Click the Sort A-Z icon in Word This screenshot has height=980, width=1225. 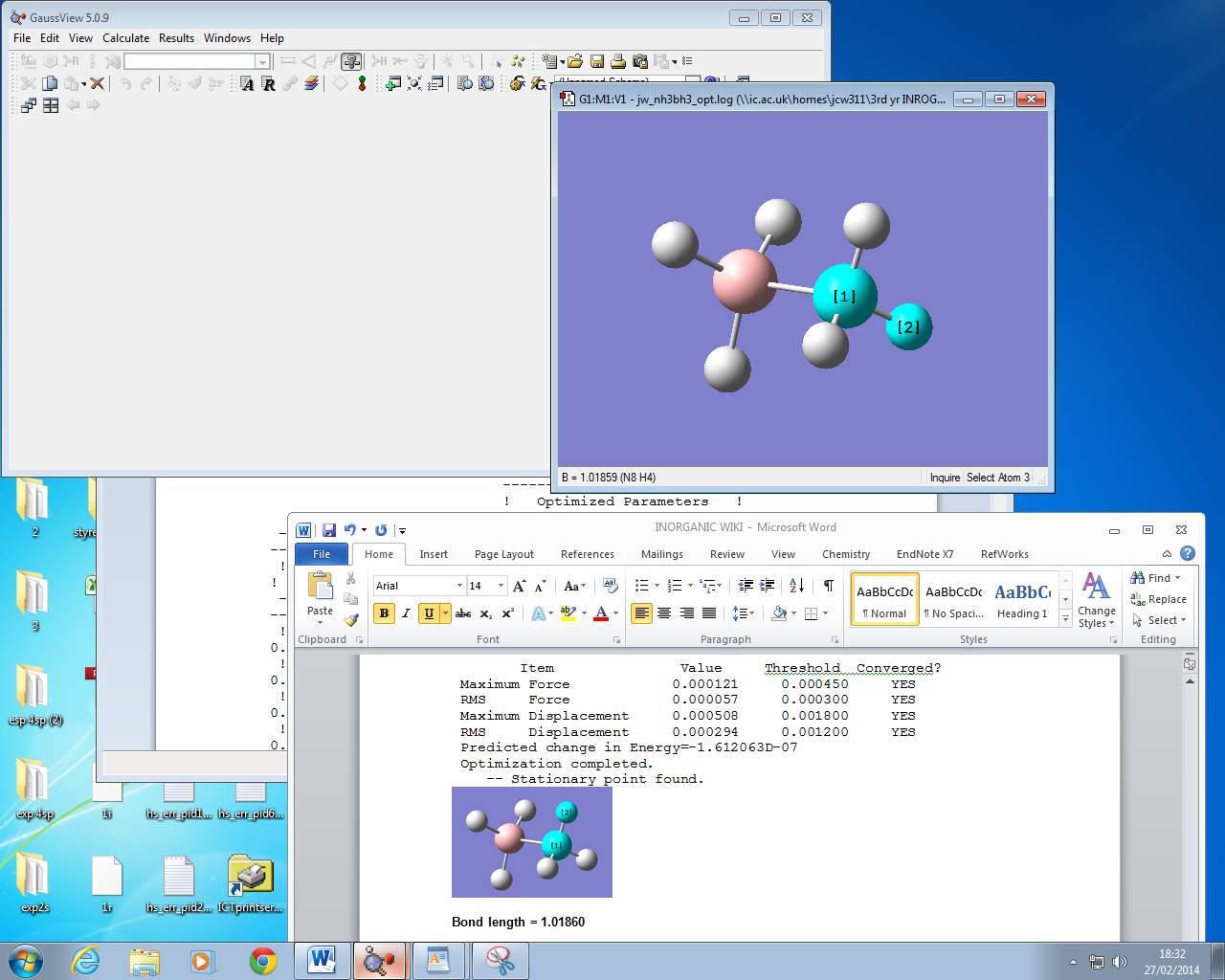point(797,586)
